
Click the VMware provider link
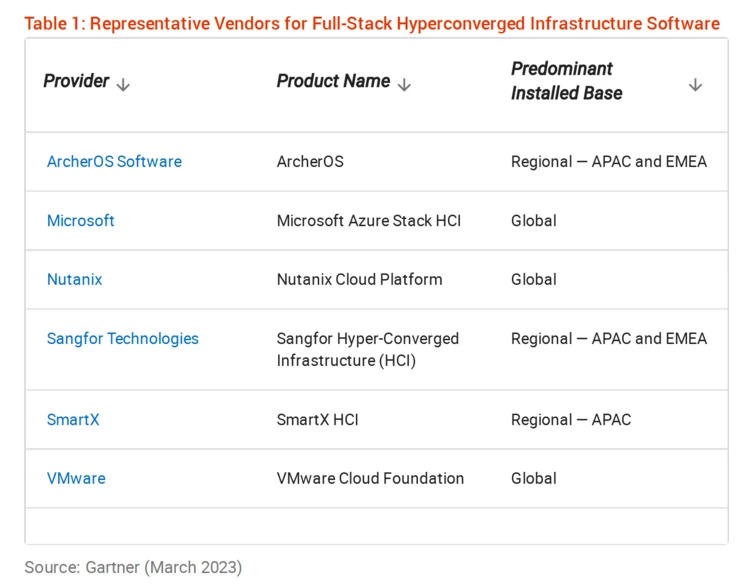[76, 478]
